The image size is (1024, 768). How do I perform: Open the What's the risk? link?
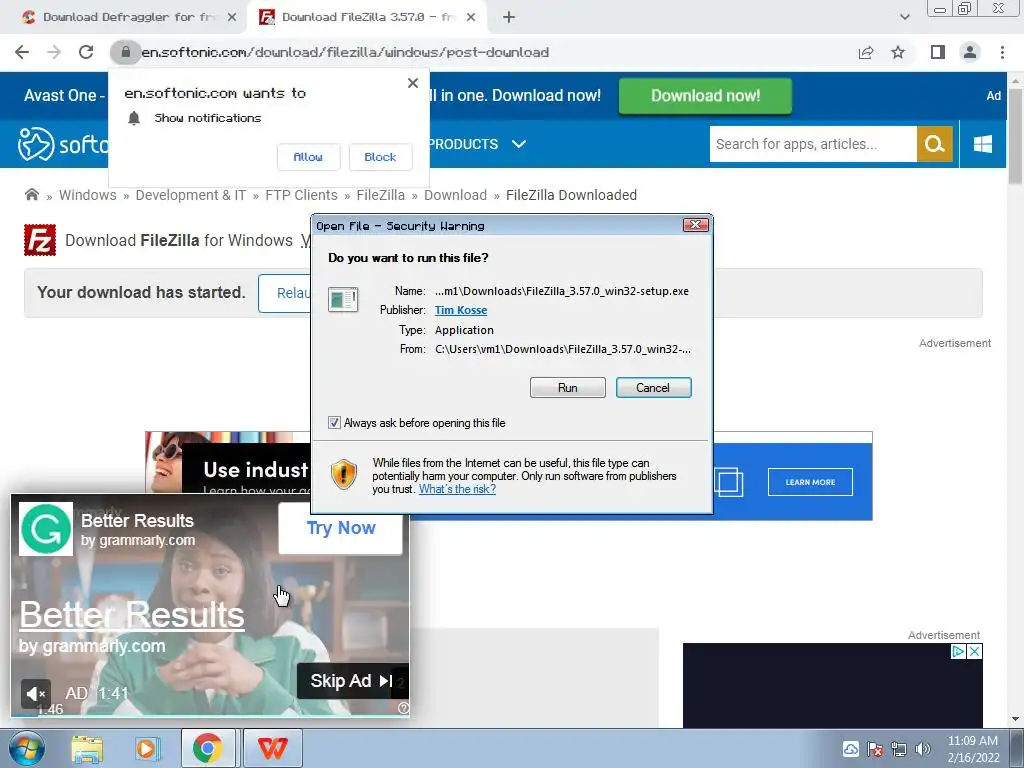457,489
